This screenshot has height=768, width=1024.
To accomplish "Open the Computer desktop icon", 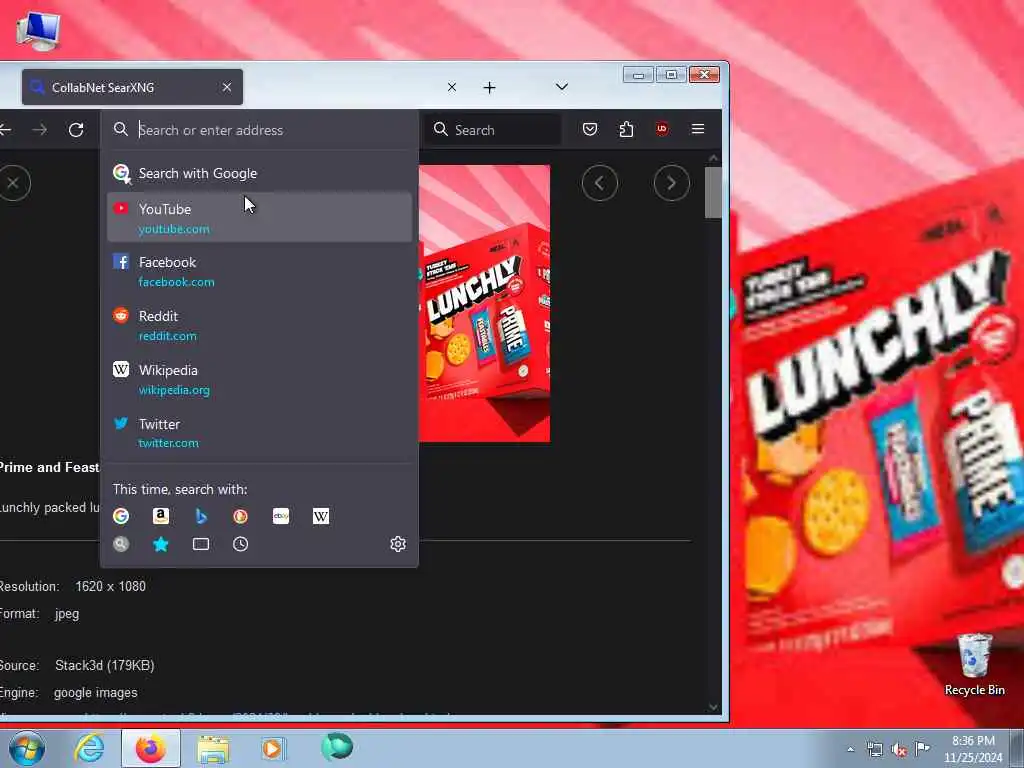I will point(38,31).
